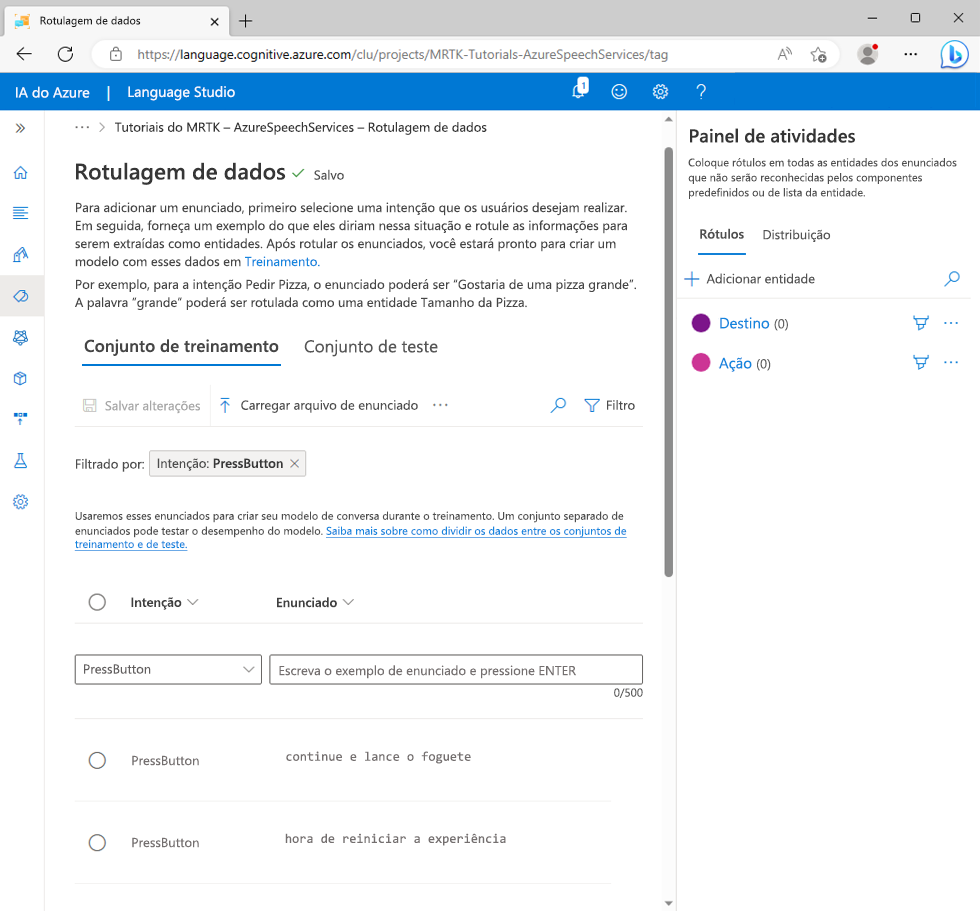Open toolbar overflow ellipsis menu
Viewport: 980px width, 911px height.
[441, 405]
